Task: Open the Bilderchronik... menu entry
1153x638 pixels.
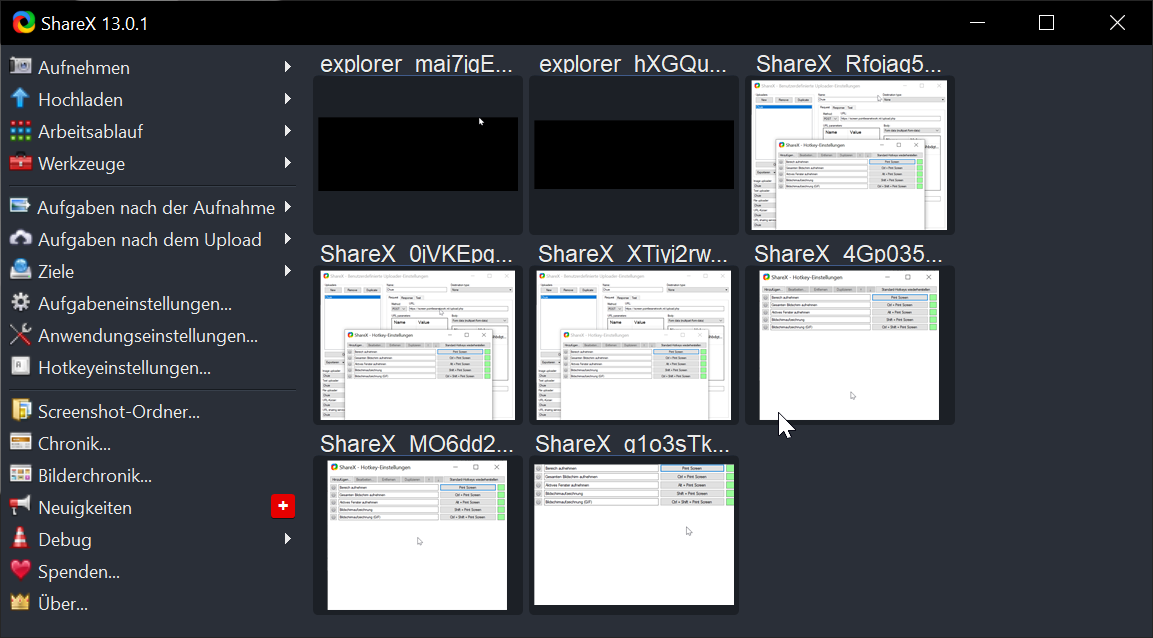Action: click(95, 476)
